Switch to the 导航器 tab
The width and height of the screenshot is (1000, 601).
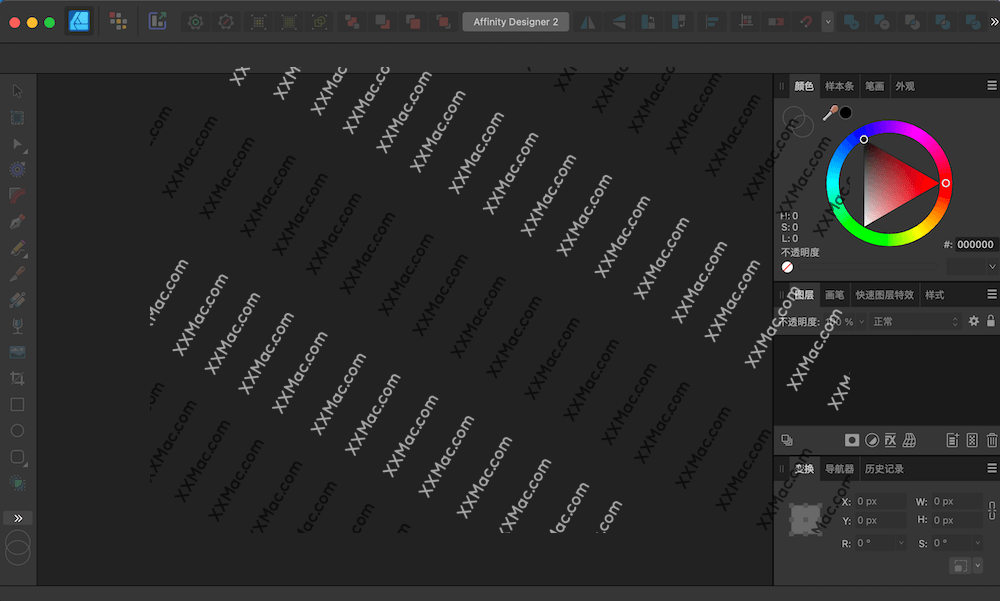tap(838, 469)
